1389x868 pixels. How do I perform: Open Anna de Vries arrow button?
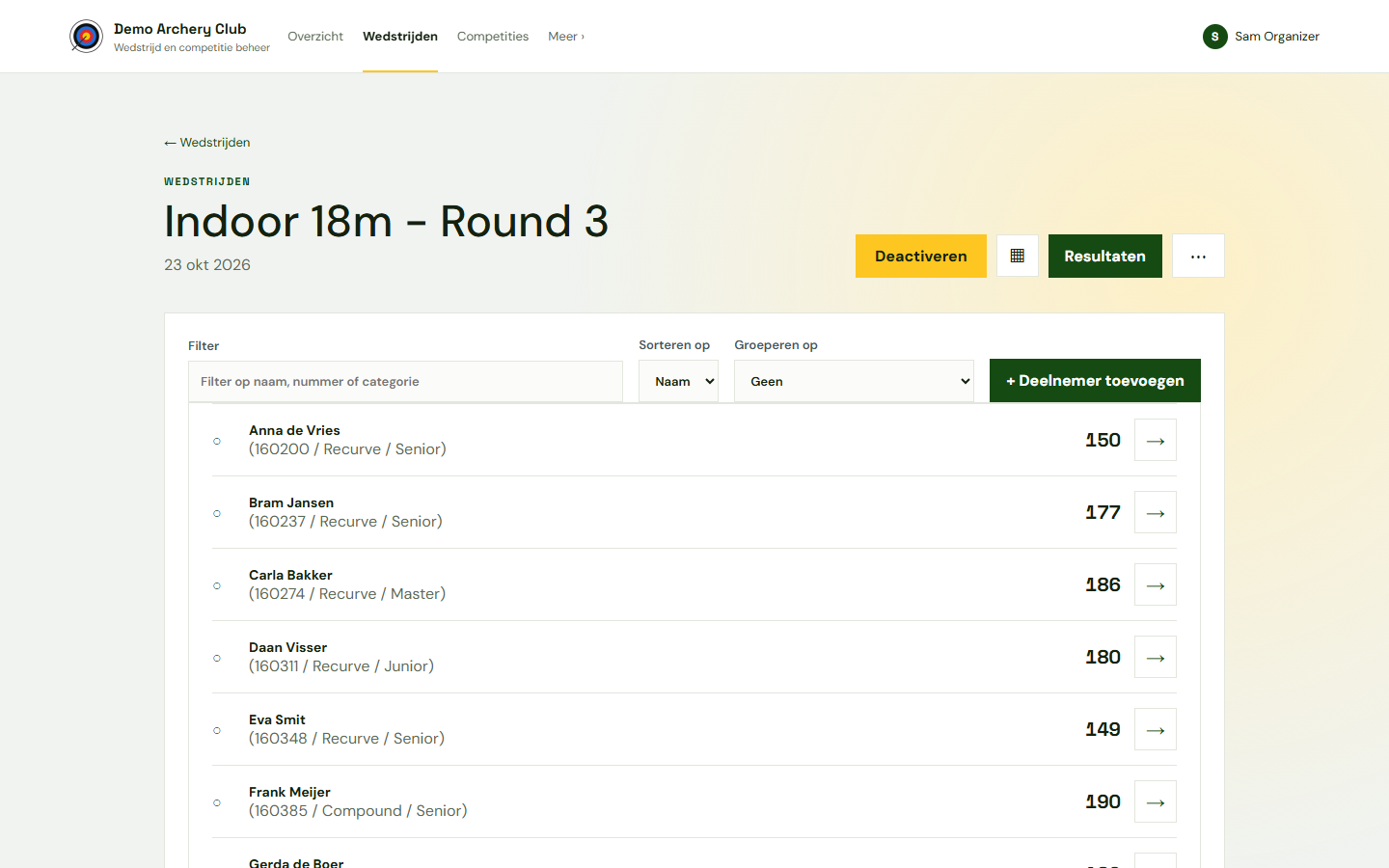point(1156,440)
